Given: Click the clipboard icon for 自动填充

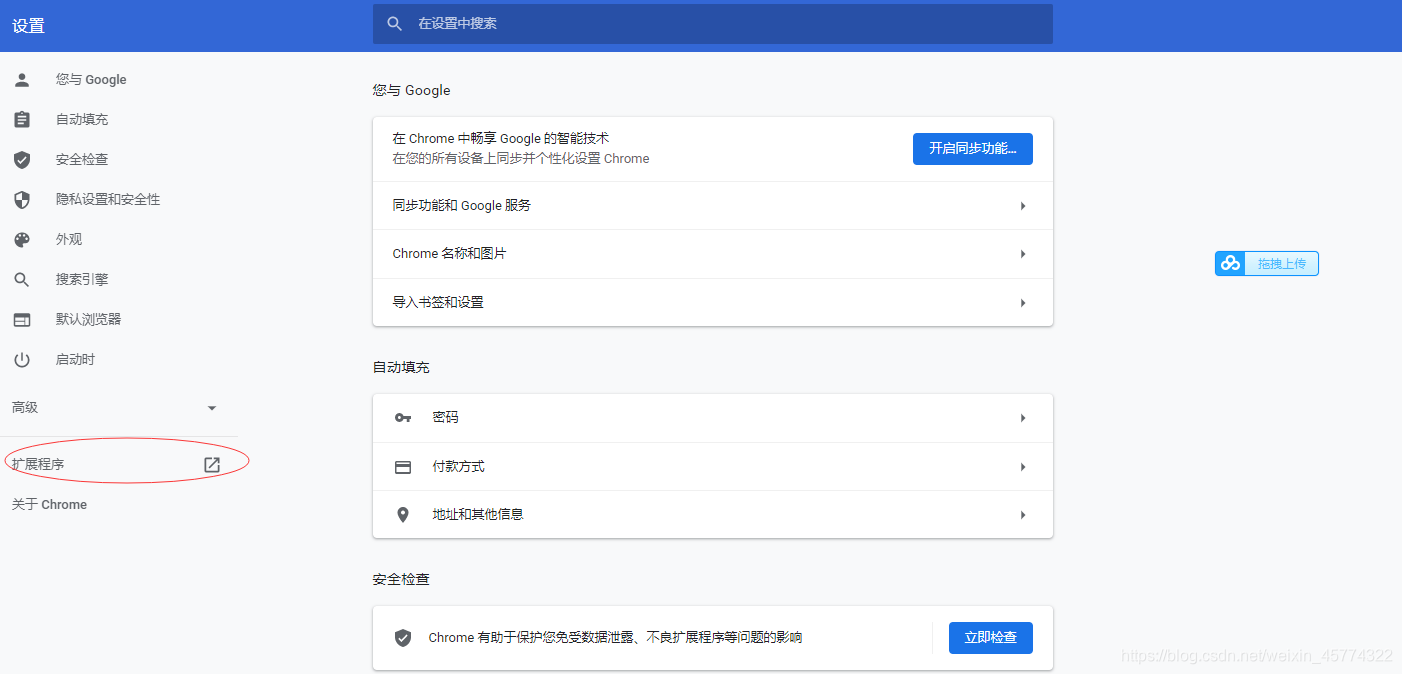Looking at the screenshot, I should coord(22,120).
